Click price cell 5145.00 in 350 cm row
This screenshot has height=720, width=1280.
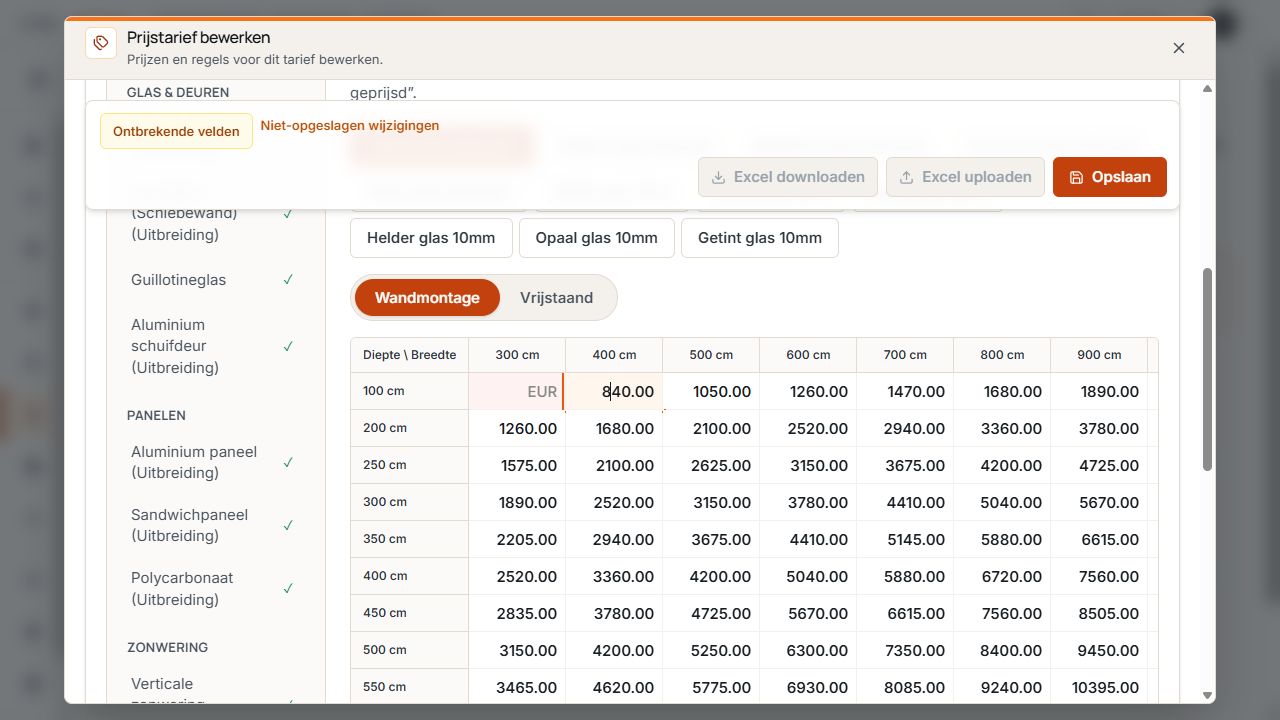click(x=905, y=540)
